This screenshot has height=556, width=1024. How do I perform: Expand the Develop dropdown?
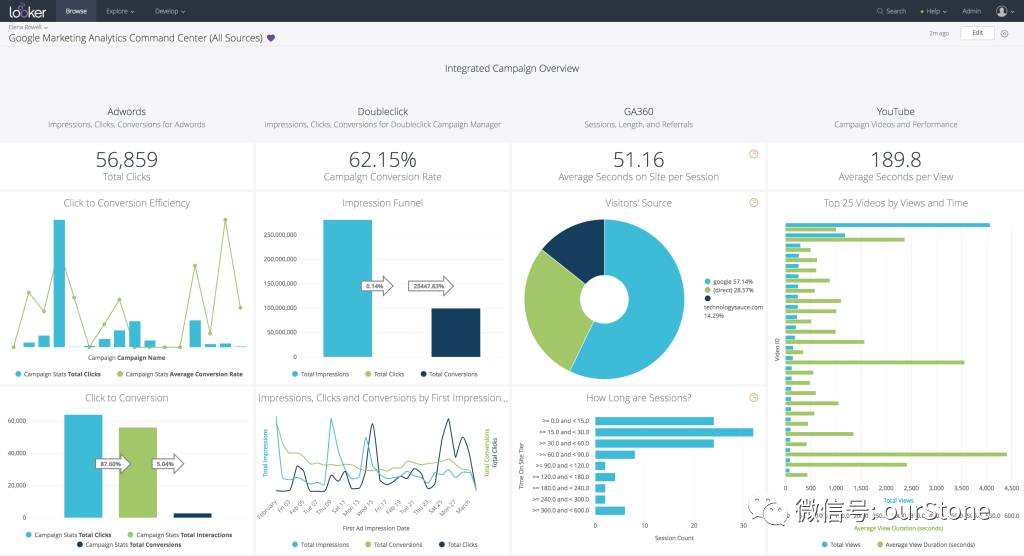click(x=170, y=11)
